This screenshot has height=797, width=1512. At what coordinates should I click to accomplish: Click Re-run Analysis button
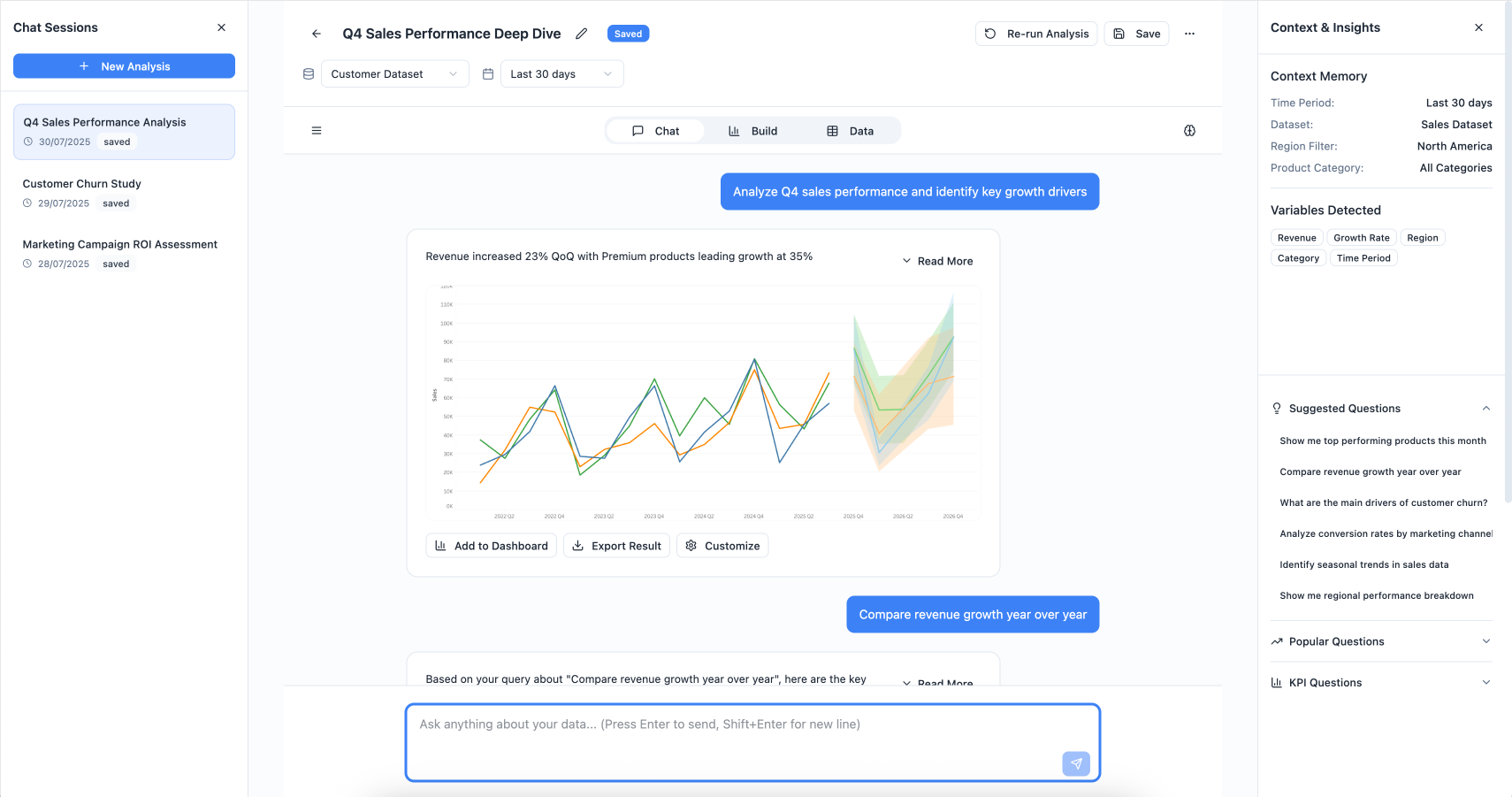coord(1036,34)
